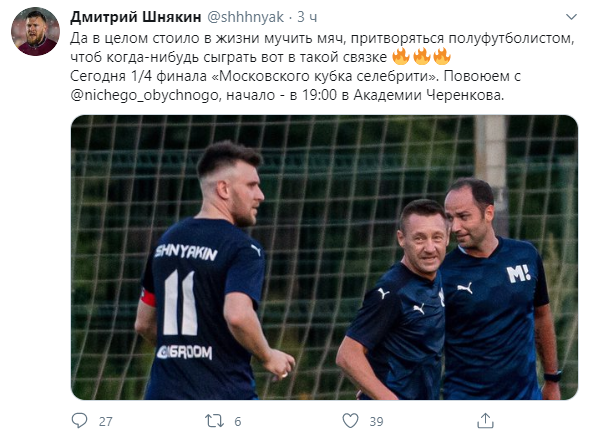Open Дмитрий Шнякин profile avatar

pyautogui.click(x=35, y=31)
